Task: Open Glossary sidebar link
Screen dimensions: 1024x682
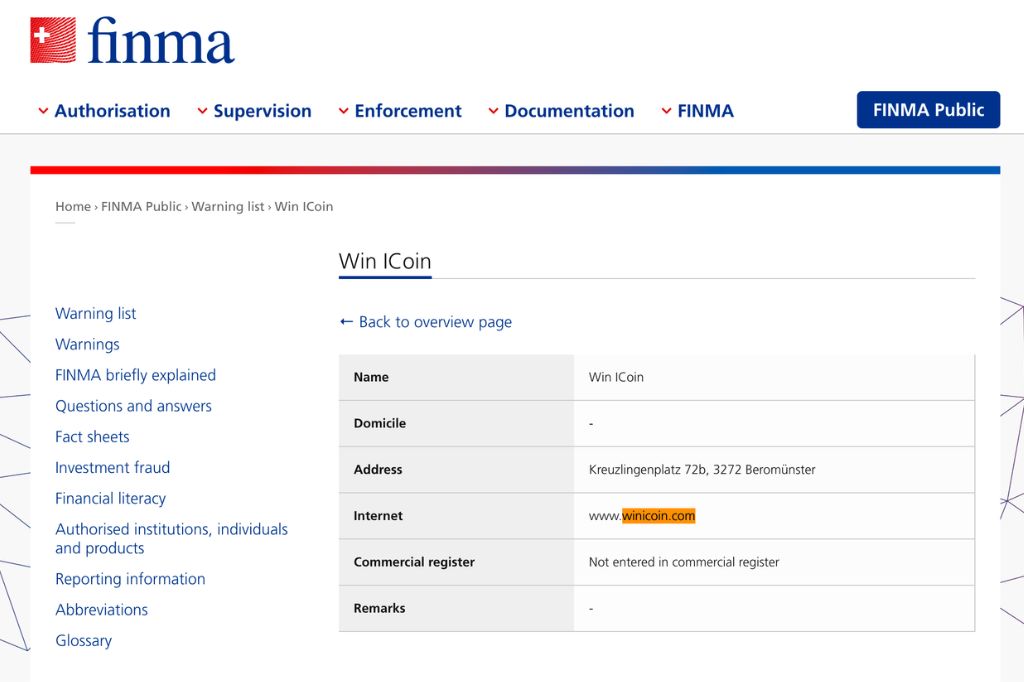Action: pyautogui.click(x=84, y=641)
